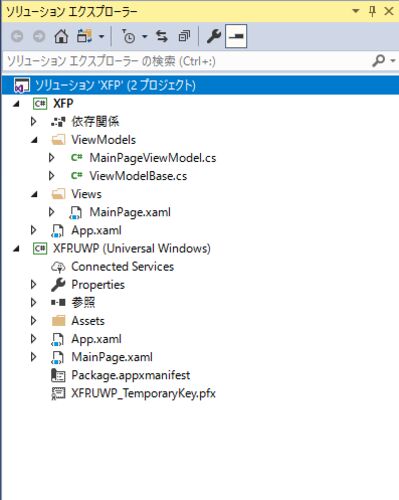The height and width of the screenshot is (500, 399).
Task: Collapse the XFP project node
Action: 16,104
